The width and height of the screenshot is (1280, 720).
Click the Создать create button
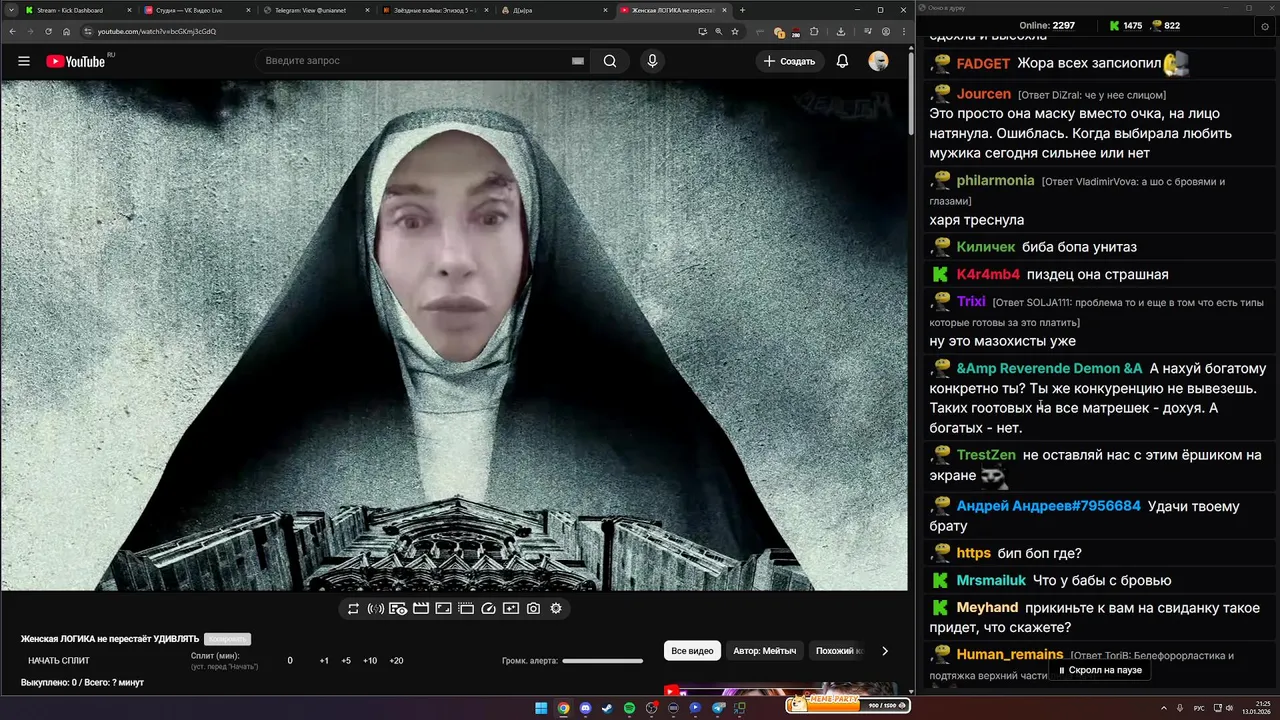tap(789, 61)
